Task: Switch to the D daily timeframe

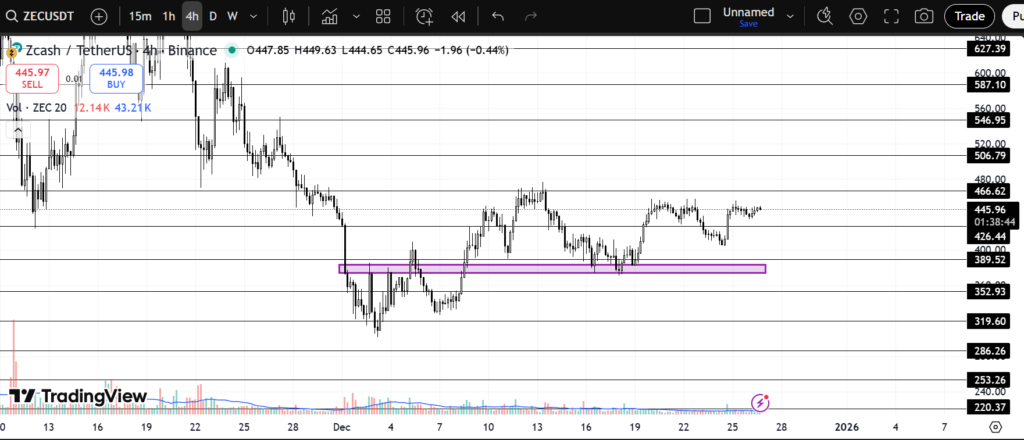Action: coord(213,16)
